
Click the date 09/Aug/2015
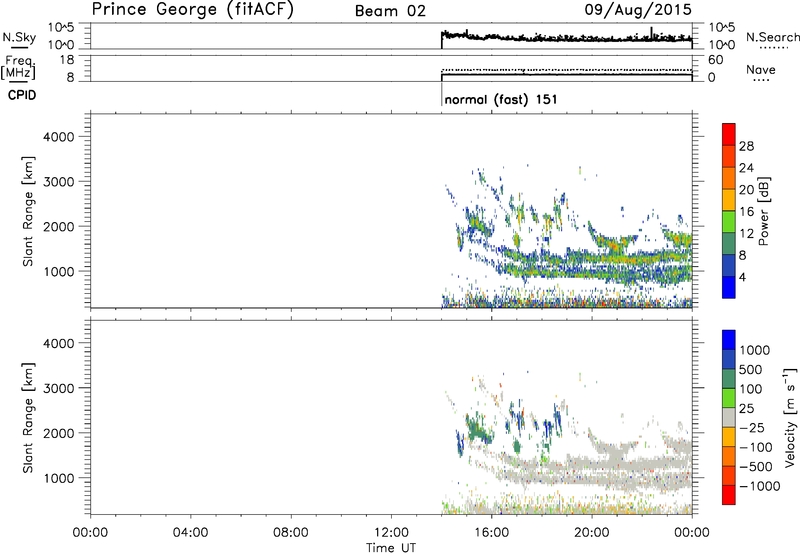(638, 10)
